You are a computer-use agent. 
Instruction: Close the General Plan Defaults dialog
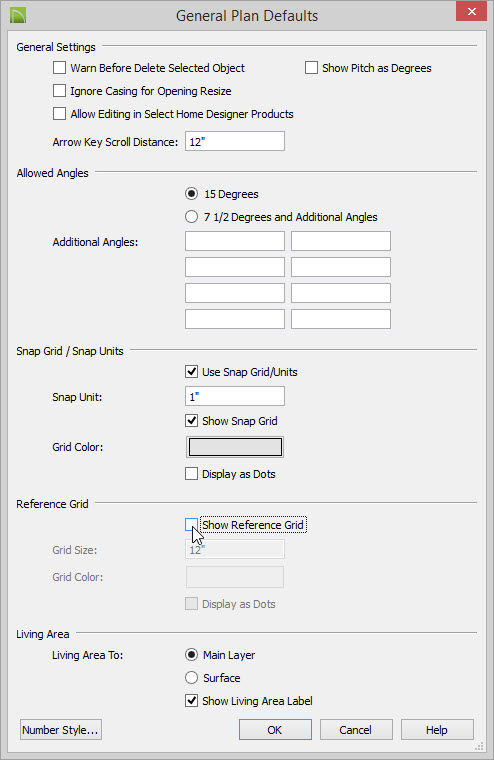click(x=471, y=11)
